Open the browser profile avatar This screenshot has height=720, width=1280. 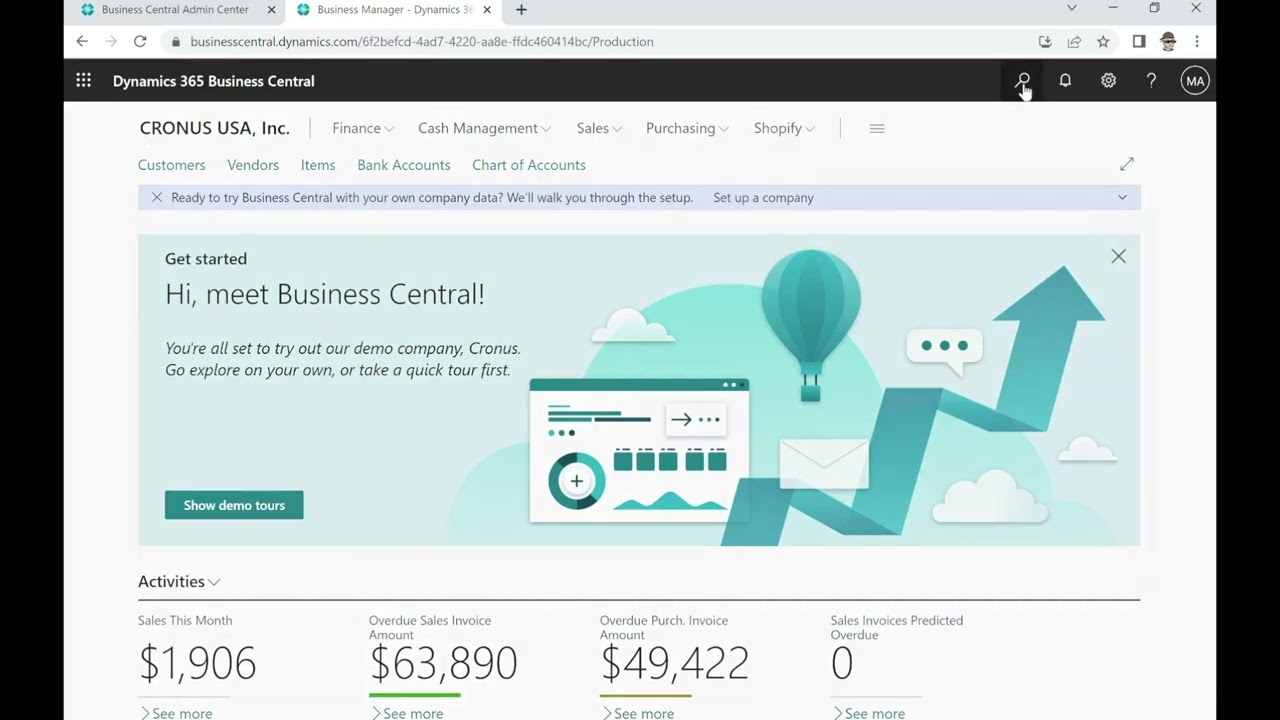1168,41
